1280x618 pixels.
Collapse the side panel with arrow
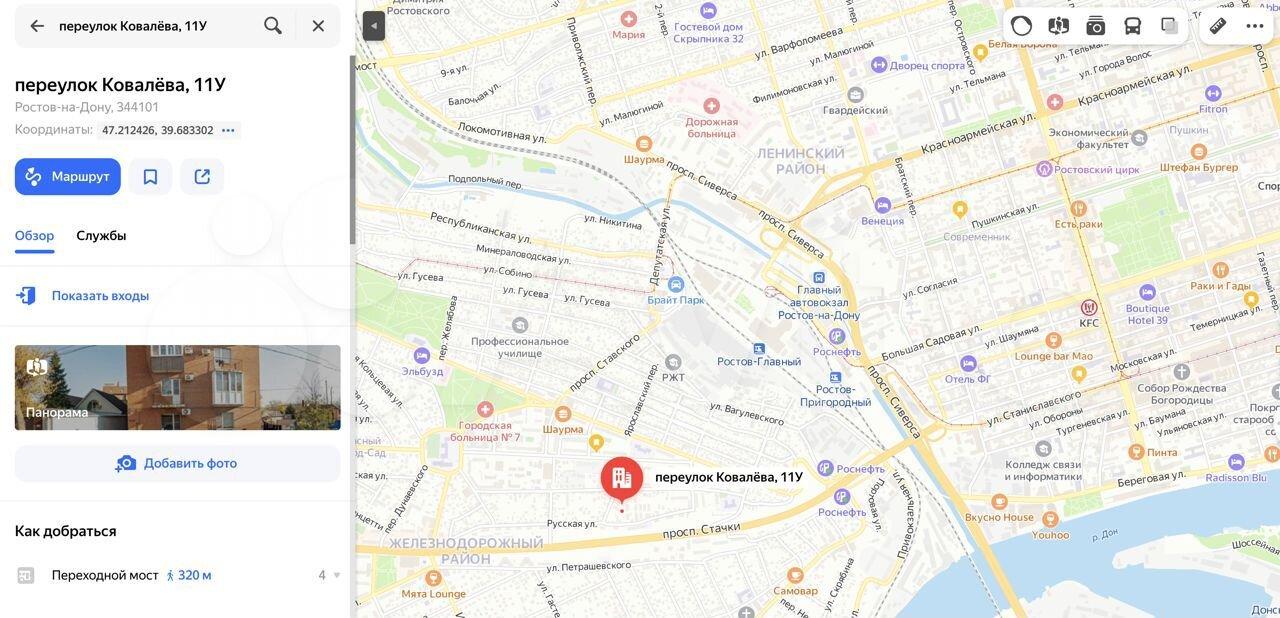click(x=374, y=26)
